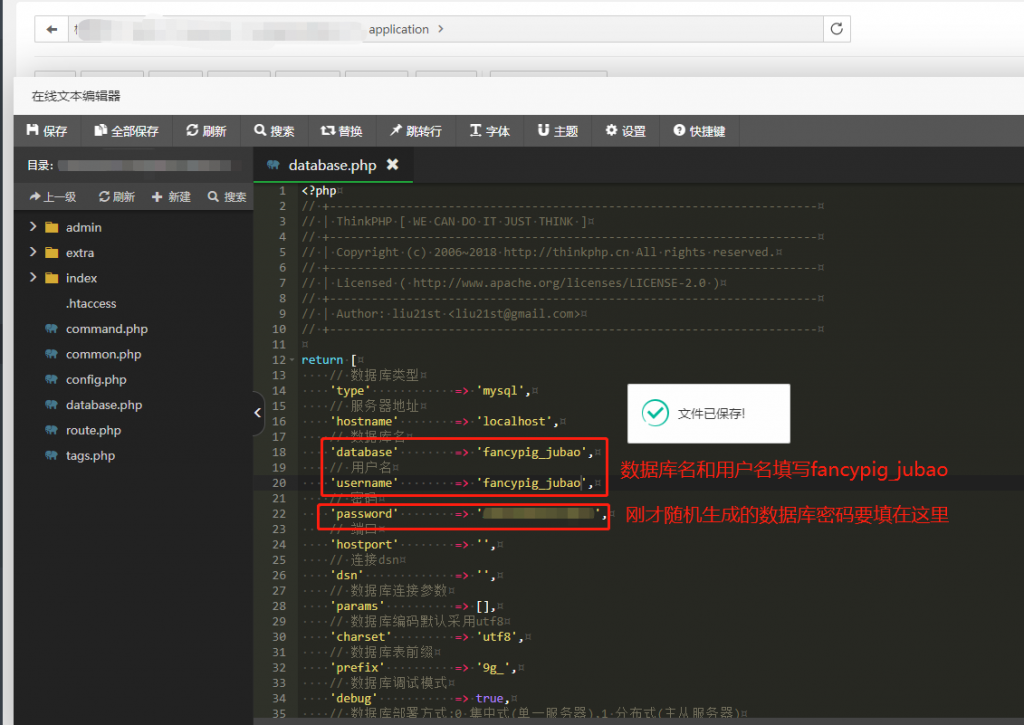Open config.php in the file tree
This screenshot has height=725, width=1024.
click(96, 380)
